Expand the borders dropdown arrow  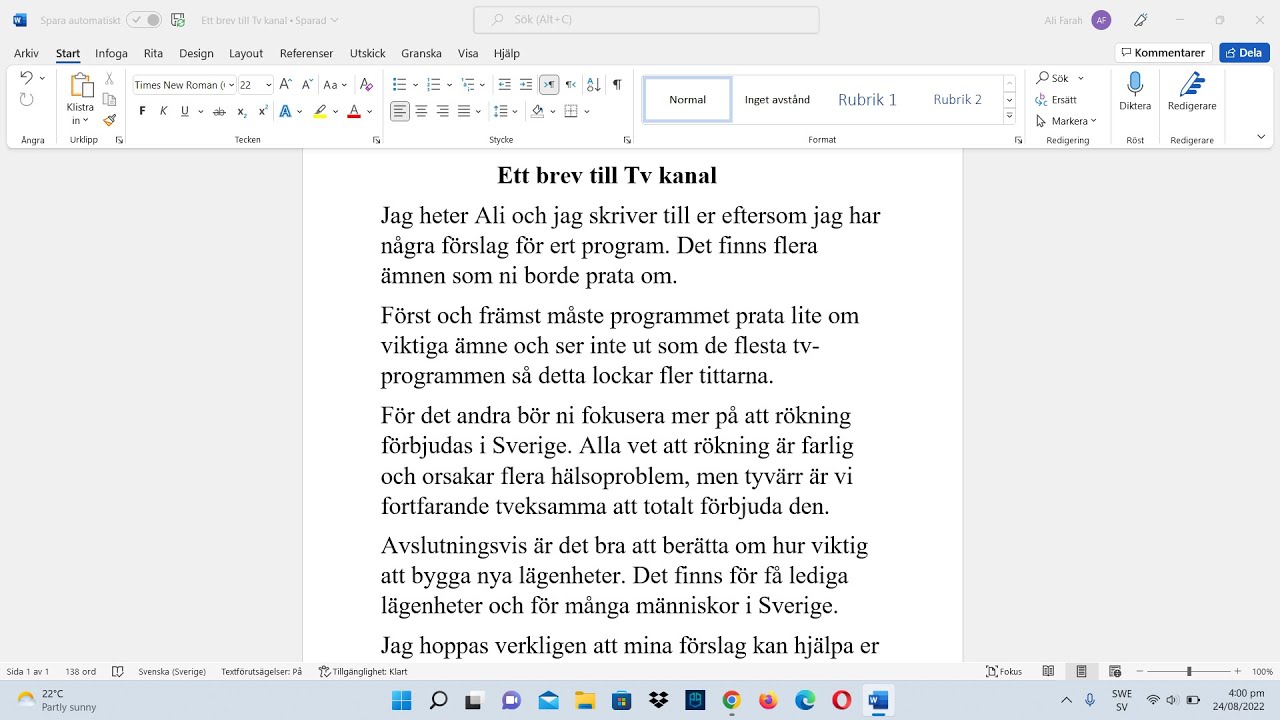(587, 111)
